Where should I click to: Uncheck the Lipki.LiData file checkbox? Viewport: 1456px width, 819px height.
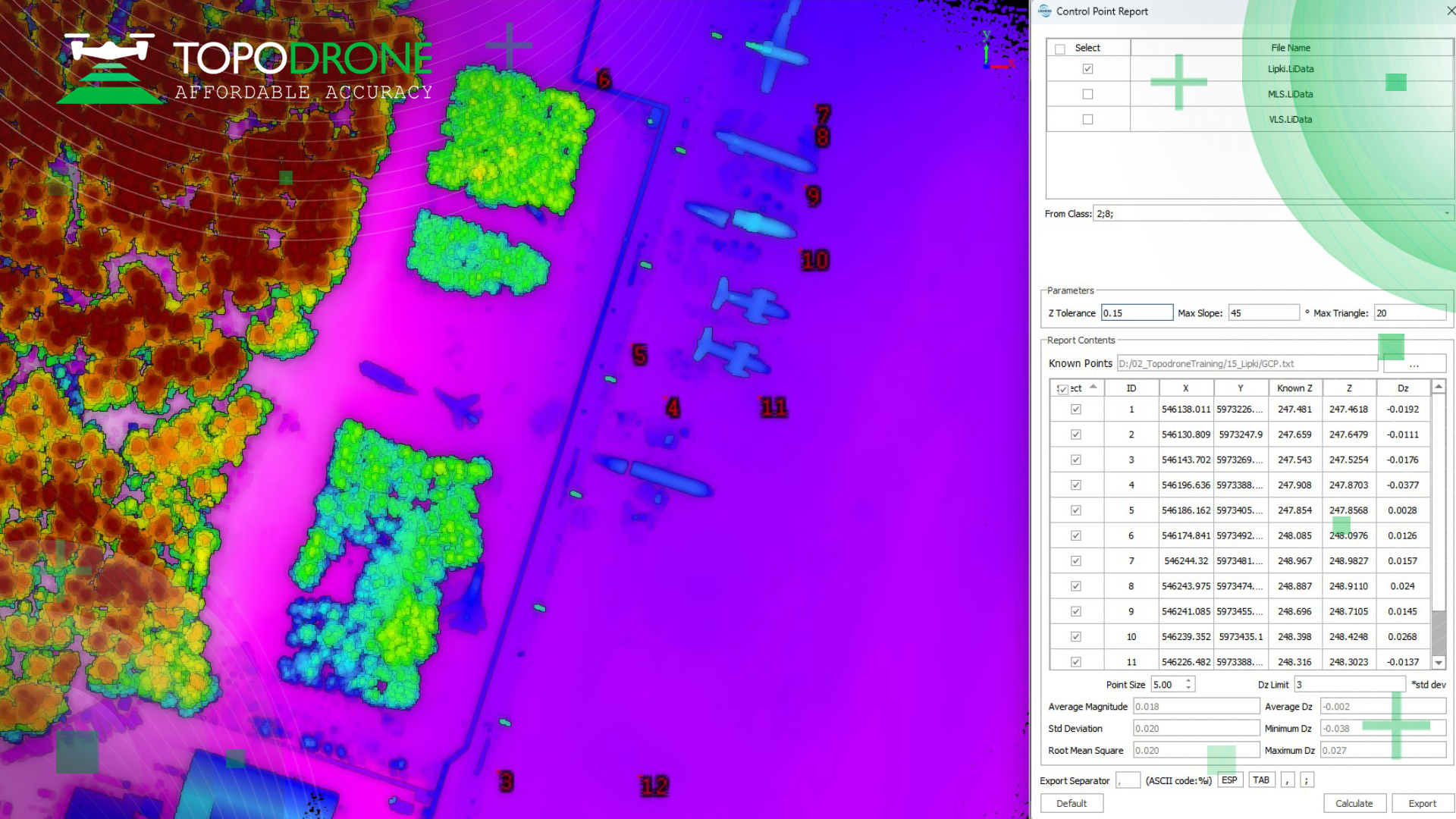click(x=1087, y=69)
